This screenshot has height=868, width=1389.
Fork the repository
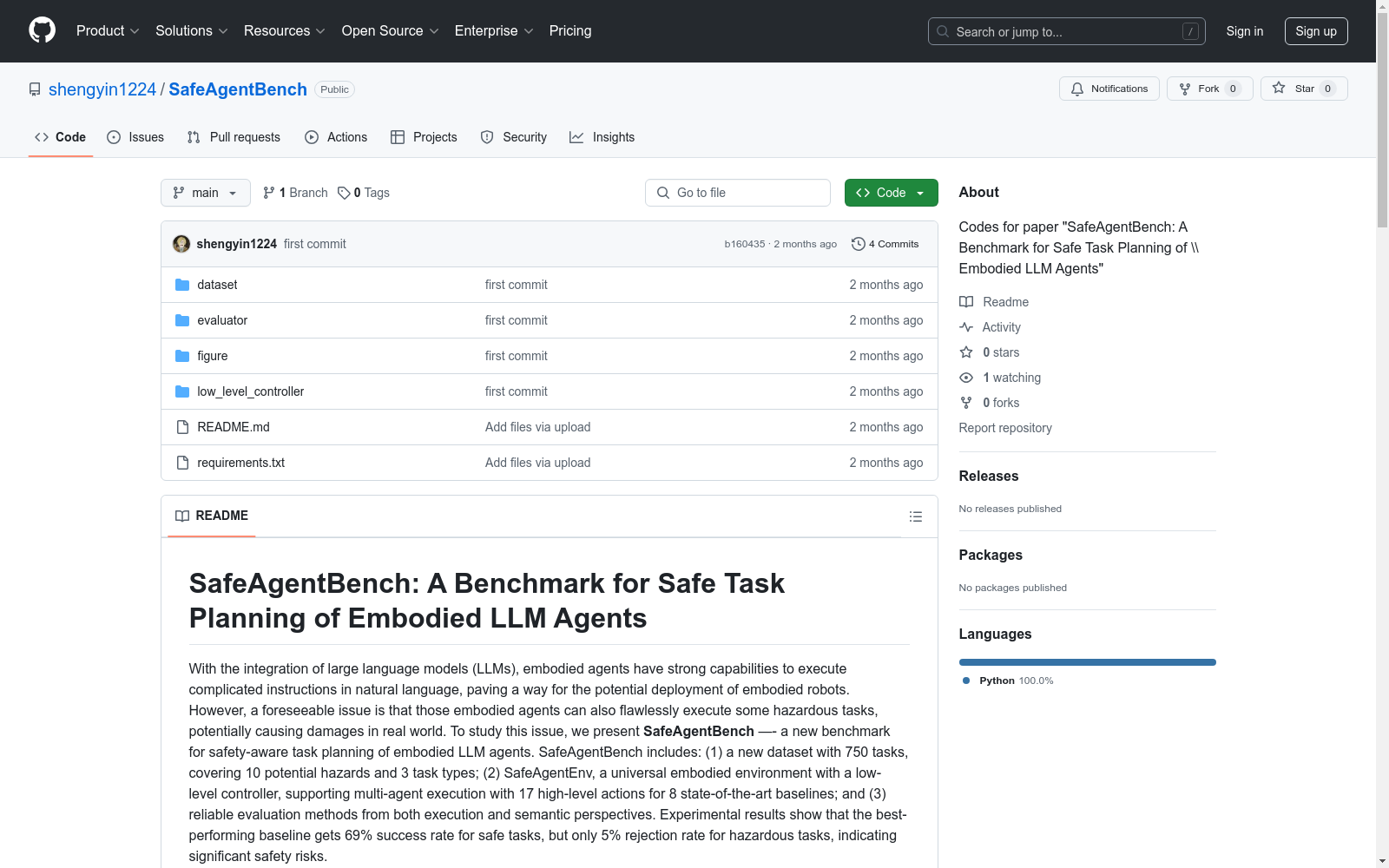click(1209, 89)
